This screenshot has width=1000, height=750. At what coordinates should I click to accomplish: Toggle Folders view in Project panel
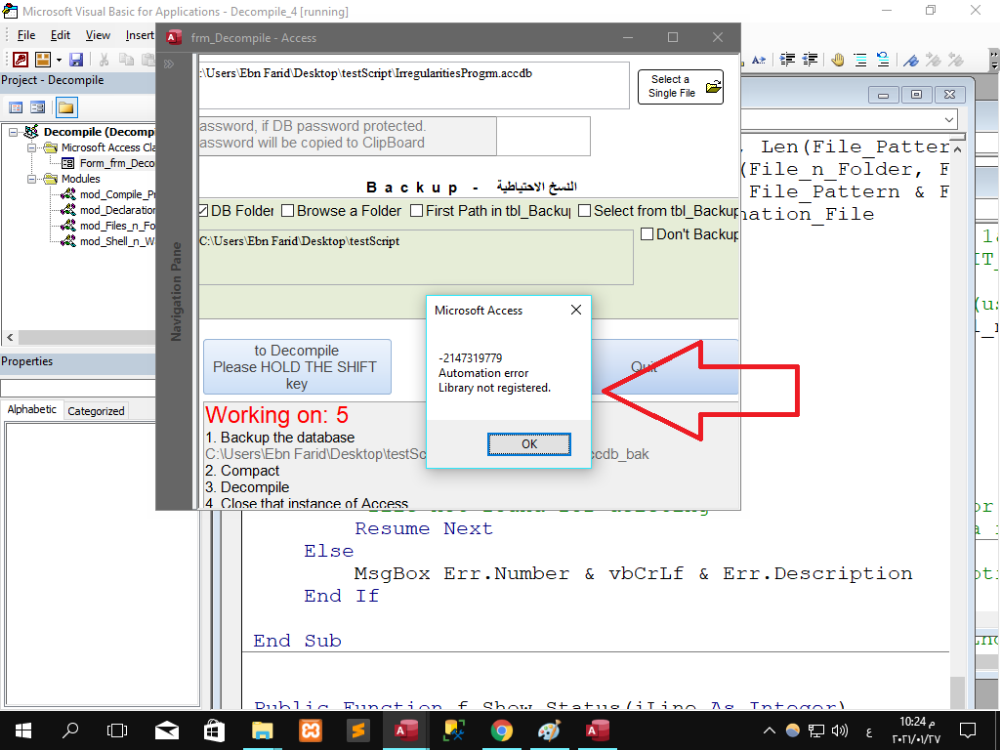pyautogui.click(x=66, y=107)
